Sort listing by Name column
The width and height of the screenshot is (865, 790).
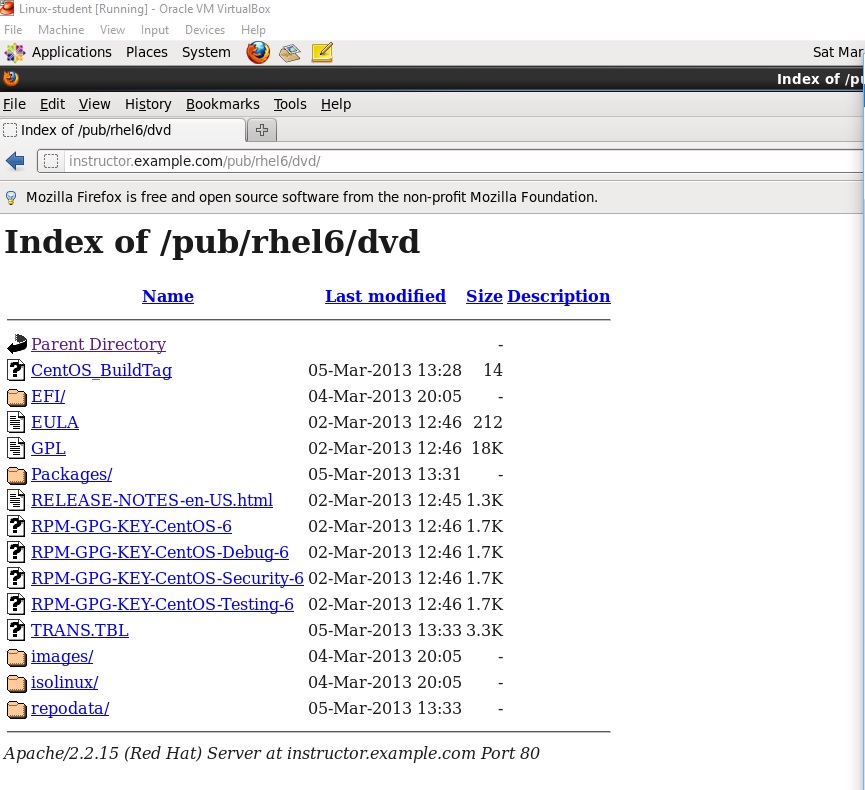(x=168, y=296)
